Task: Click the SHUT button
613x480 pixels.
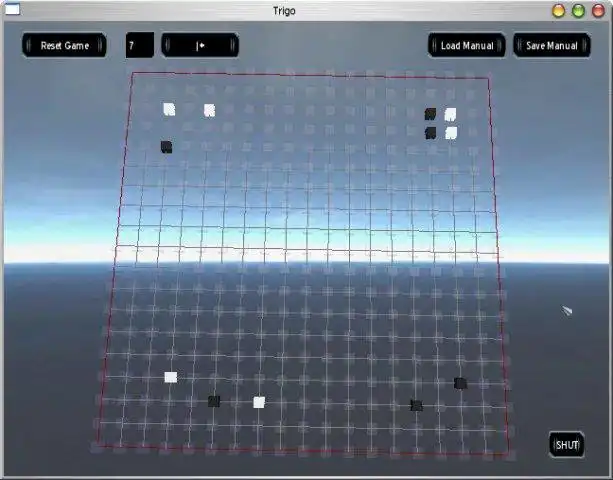Action: pos(567,444)
